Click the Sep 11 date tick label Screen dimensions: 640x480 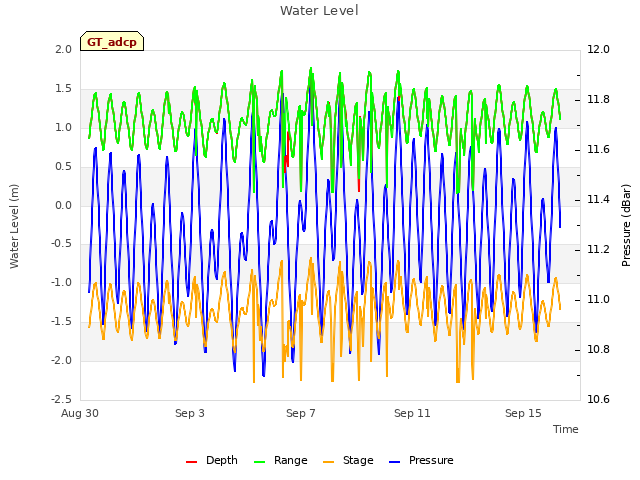[412, 413]
